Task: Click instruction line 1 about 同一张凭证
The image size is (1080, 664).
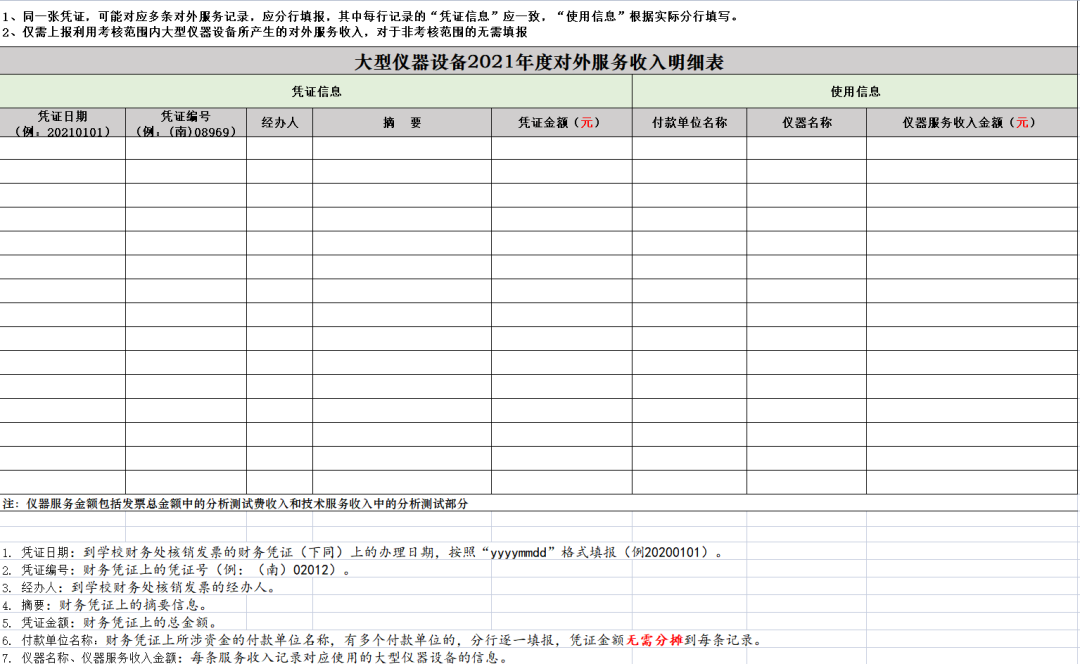Action: coord(371,16)
